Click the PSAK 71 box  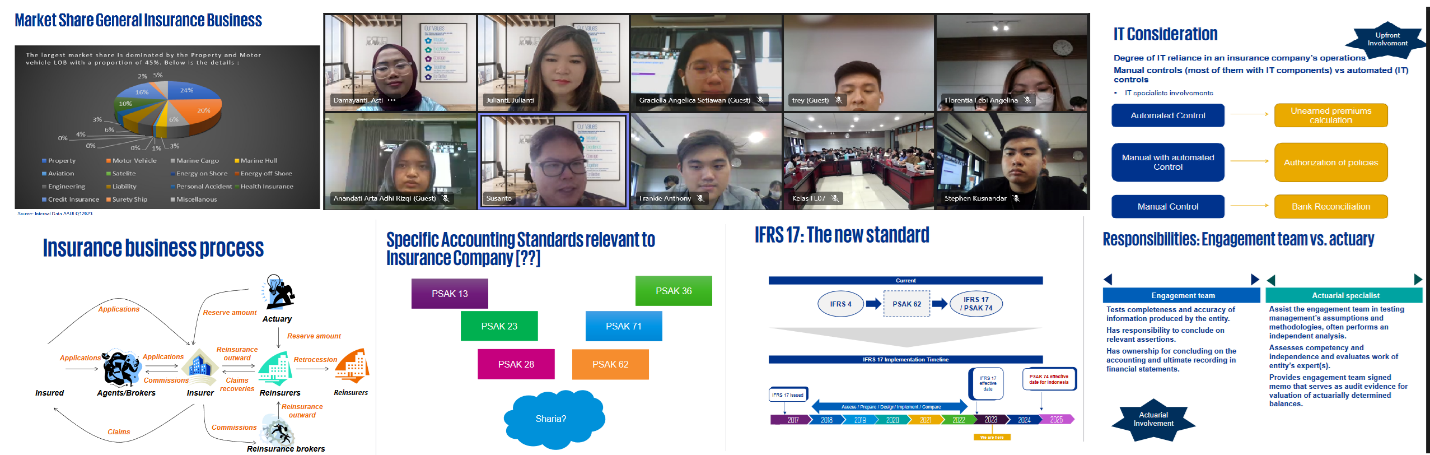pyautogui.click(x=624, y=327)
